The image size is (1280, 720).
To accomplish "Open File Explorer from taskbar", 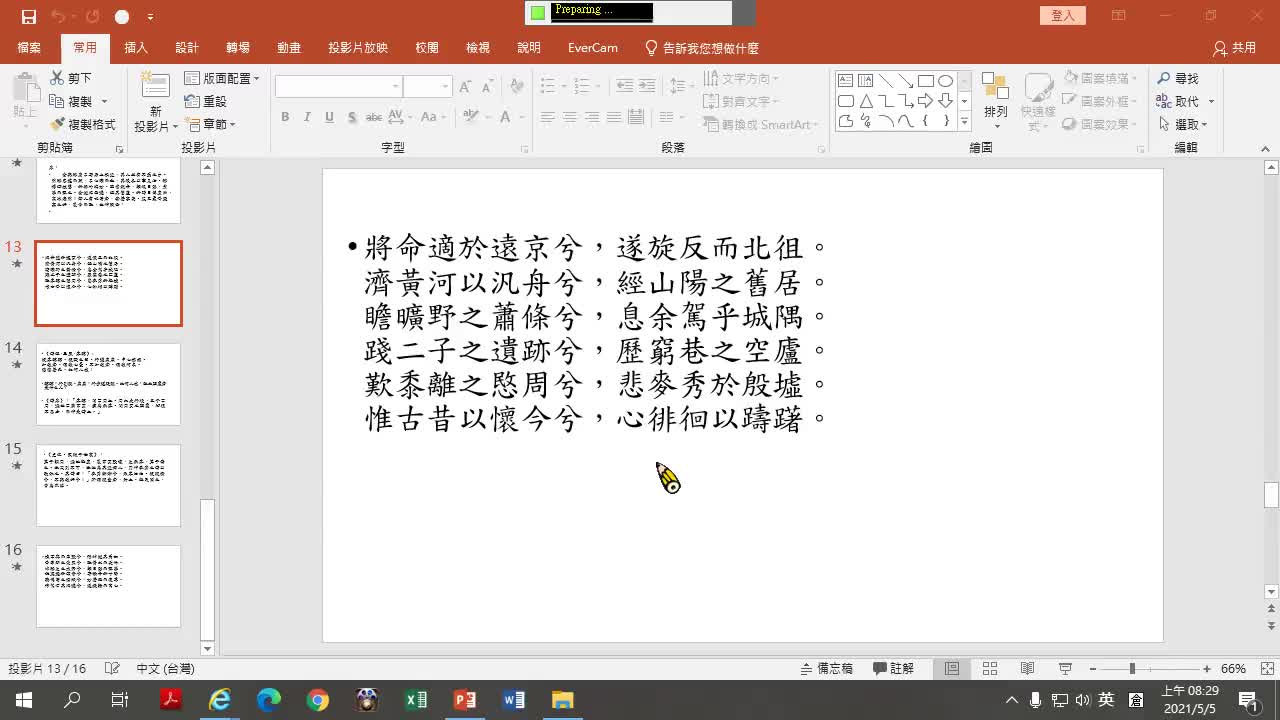I will pyautogui.click(x=563, y=700).
